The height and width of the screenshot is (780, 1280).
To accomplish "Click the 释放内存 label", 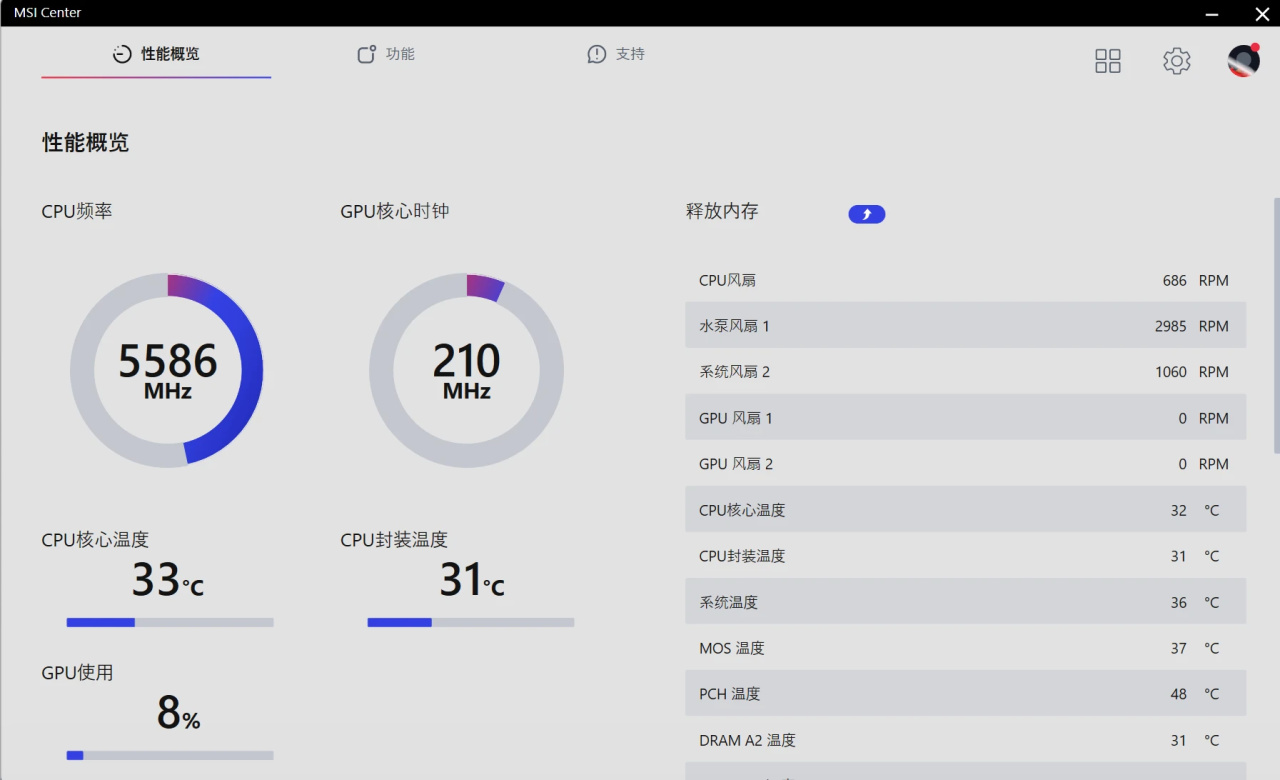I will [x=722, y=211].
